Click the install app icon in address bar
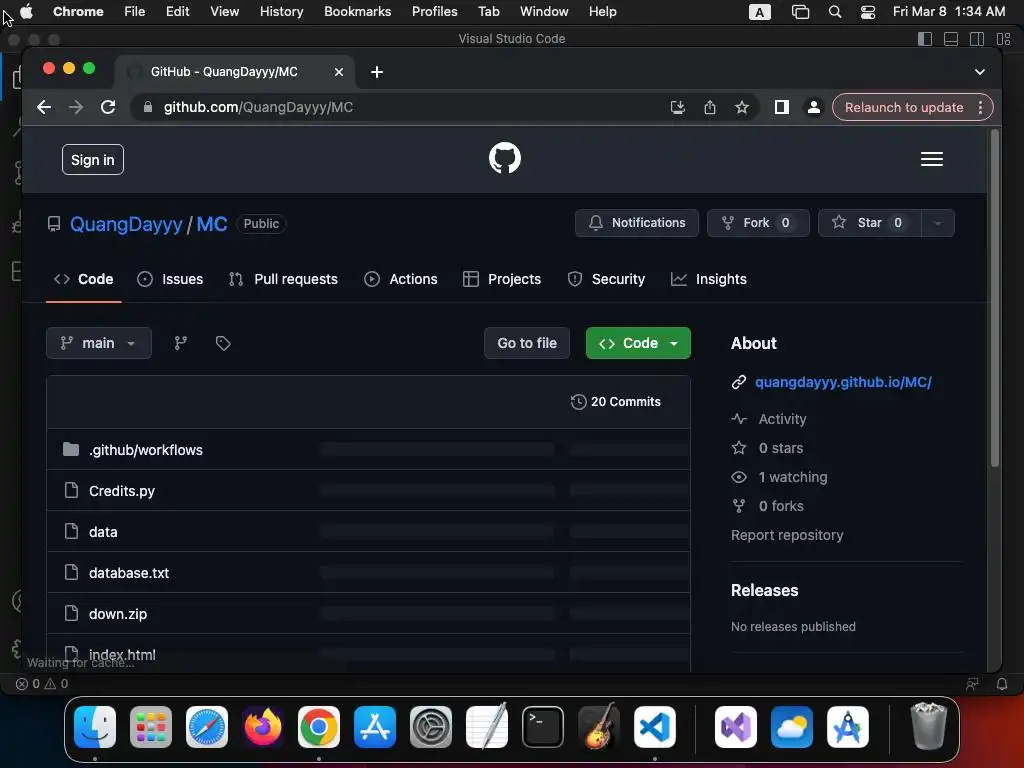The image size is (1024, 768). click(x=678, y=107)
